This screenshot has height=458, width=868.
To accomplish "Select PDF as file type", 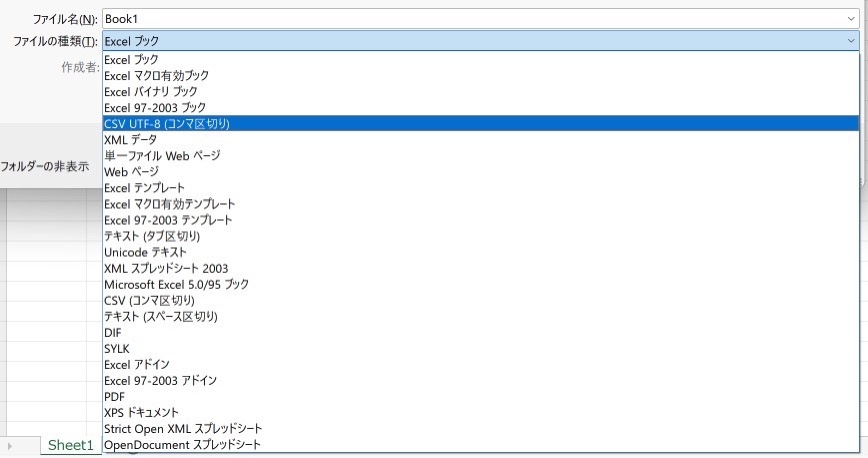I will pos(480,397).
